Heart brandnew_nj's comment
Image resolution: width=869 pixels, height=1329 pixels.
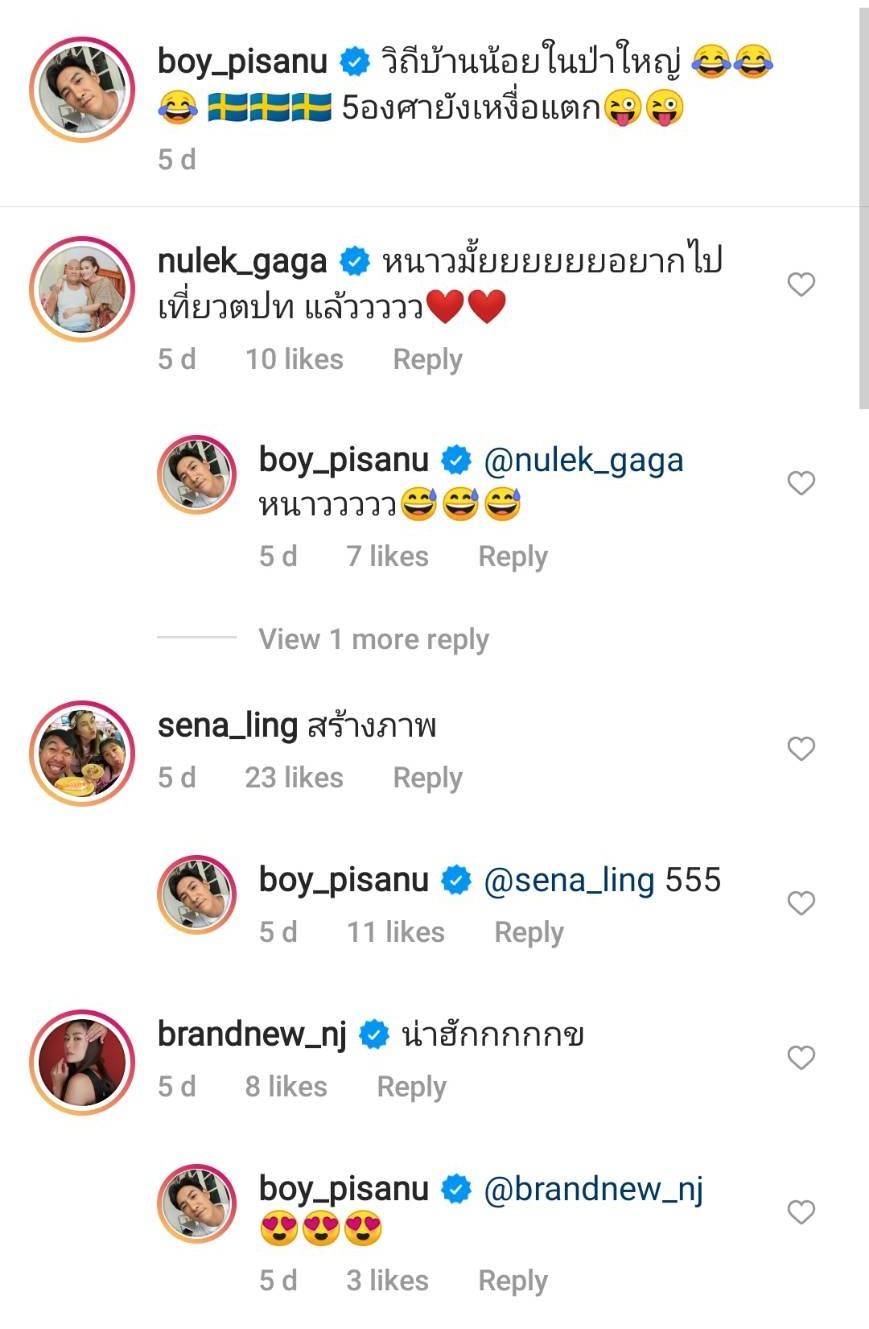[801, 1057]
